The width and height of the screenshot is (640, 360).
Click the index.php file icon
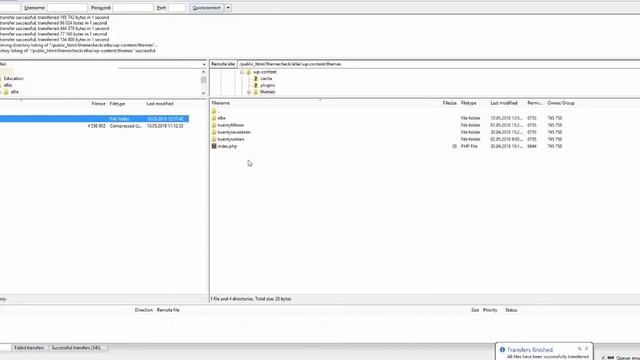point(214,146)
